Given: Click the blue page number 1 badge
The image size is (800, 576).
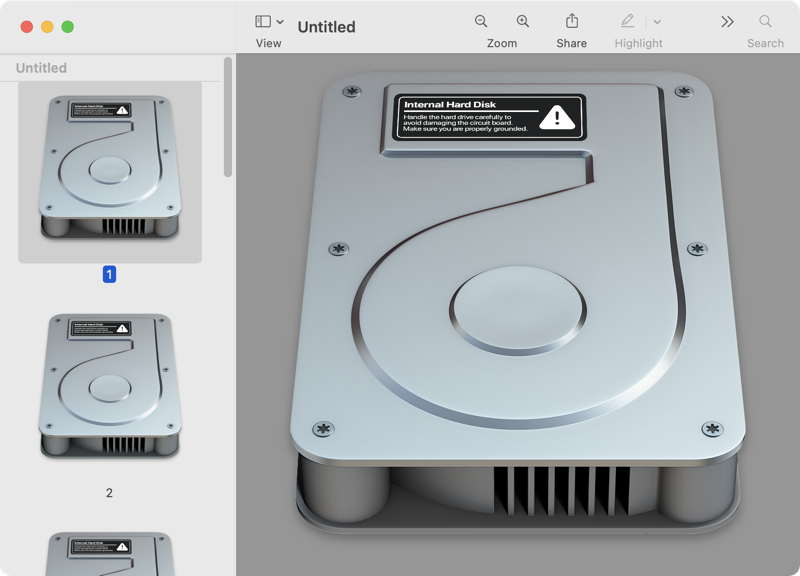Looking at the screenshot, I should point(110,274).
